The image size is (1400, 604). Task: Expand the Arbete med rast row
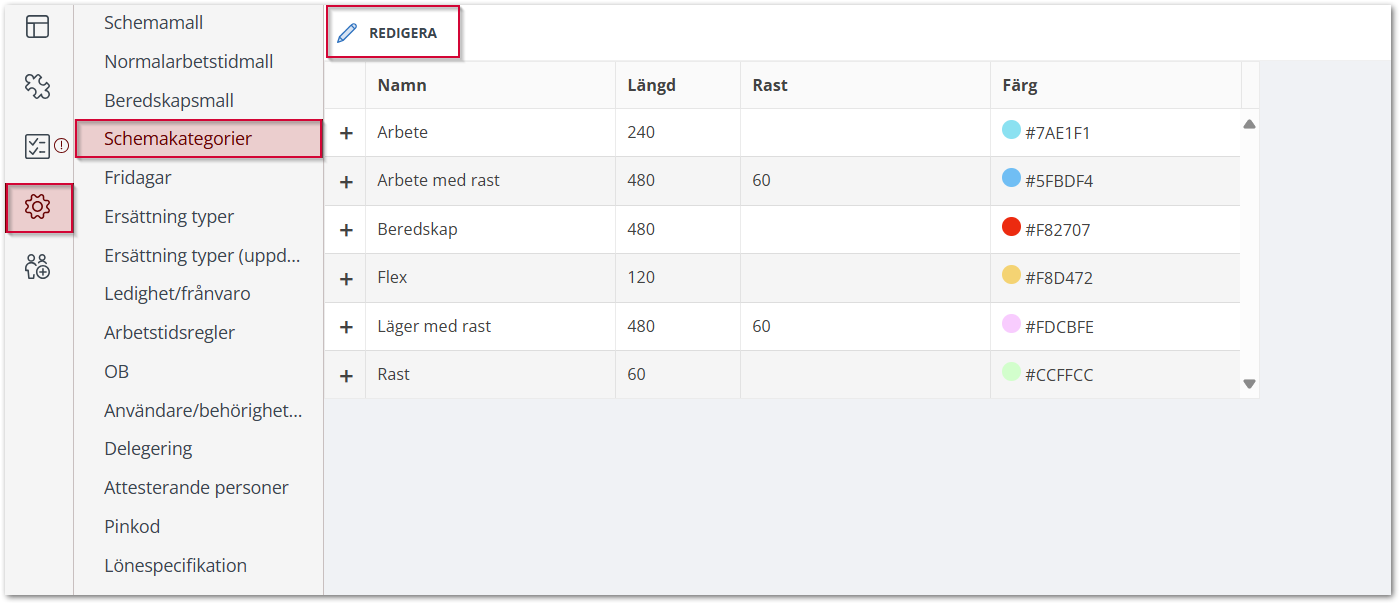pos(346,182)
